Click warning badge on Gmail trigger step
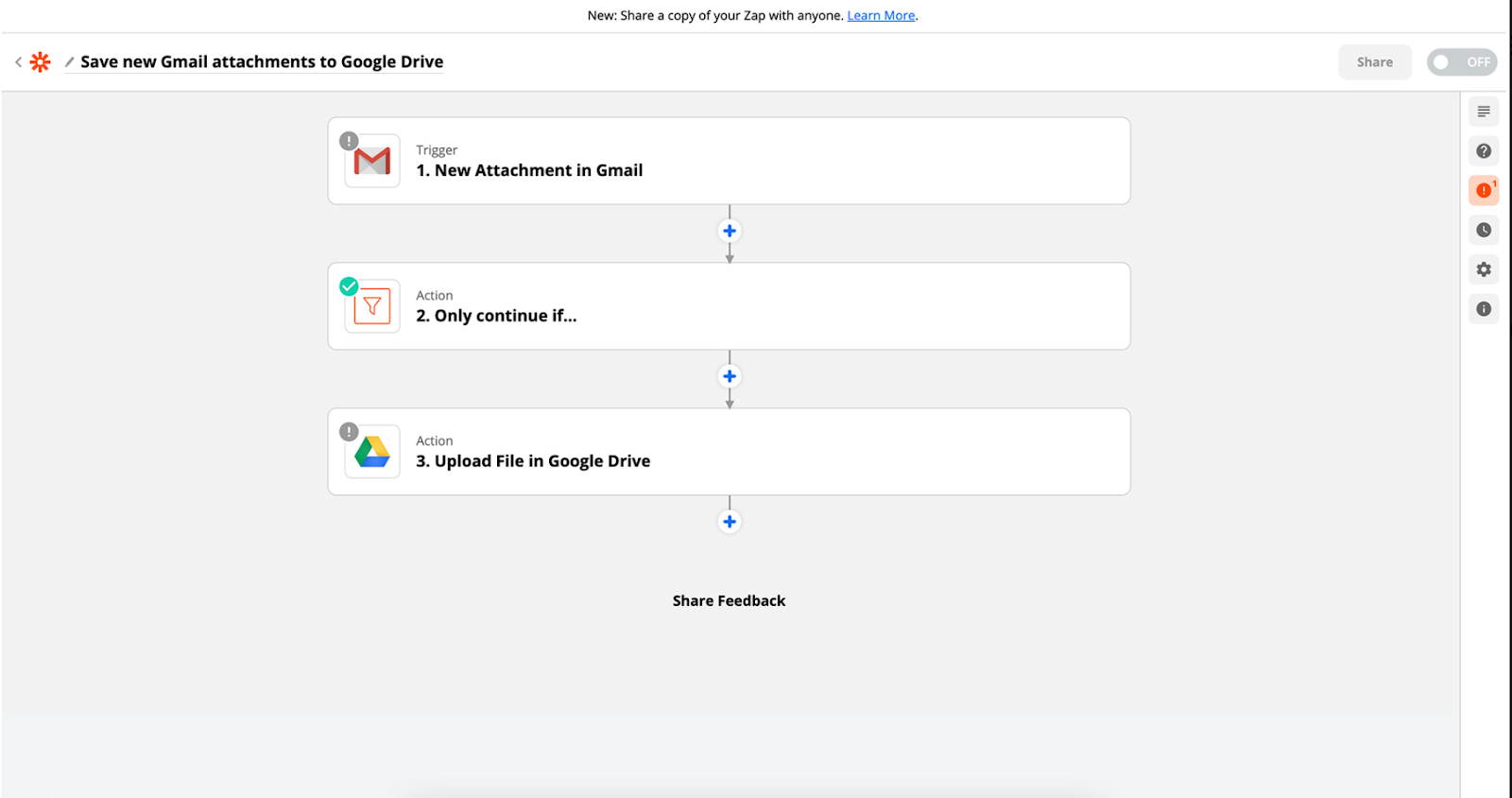The height and width of the screenshot is (798, 1512). click(x=349, y=141)
